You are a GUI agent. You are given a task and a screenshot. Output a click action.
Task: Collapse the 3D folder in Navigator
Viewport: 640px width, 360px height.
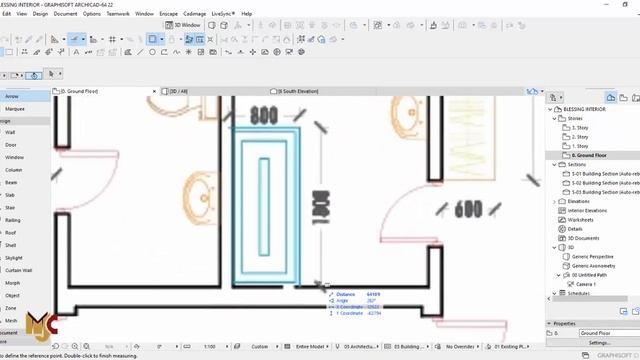coord(554,247)
